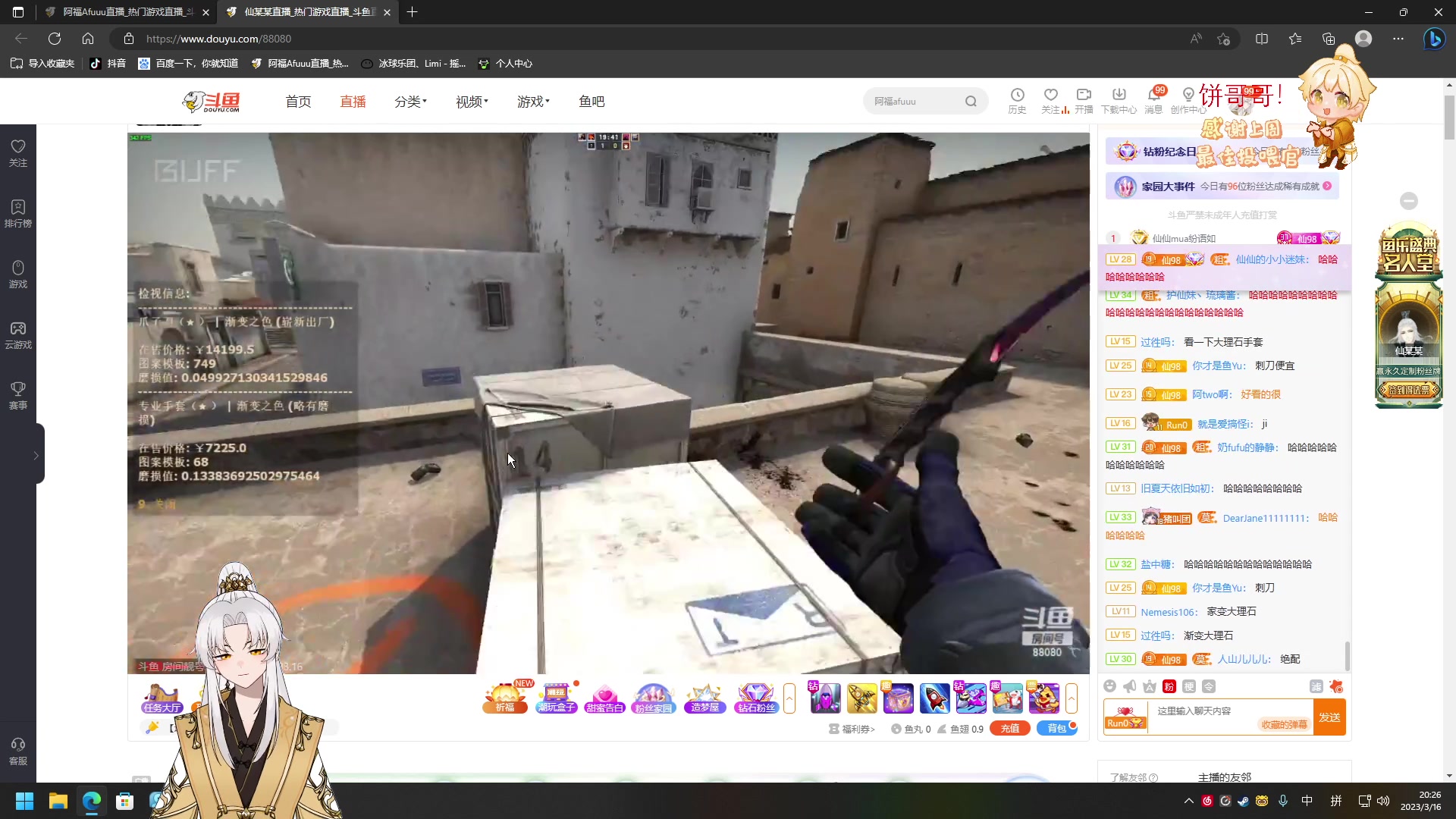1456x819 pixels.
Task: Open viewing 历史 clock icon
Action: click(1017, 100)
